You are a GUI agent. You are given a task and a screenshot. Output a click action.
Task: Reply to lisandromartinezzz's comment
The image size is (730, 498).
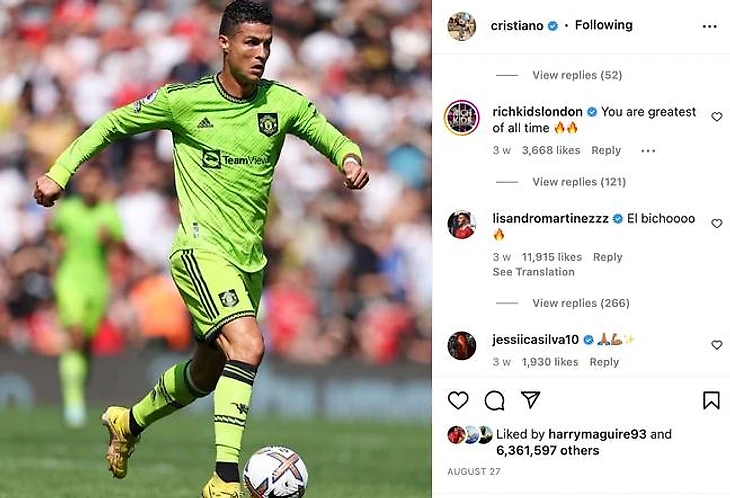tap(607, 257)
